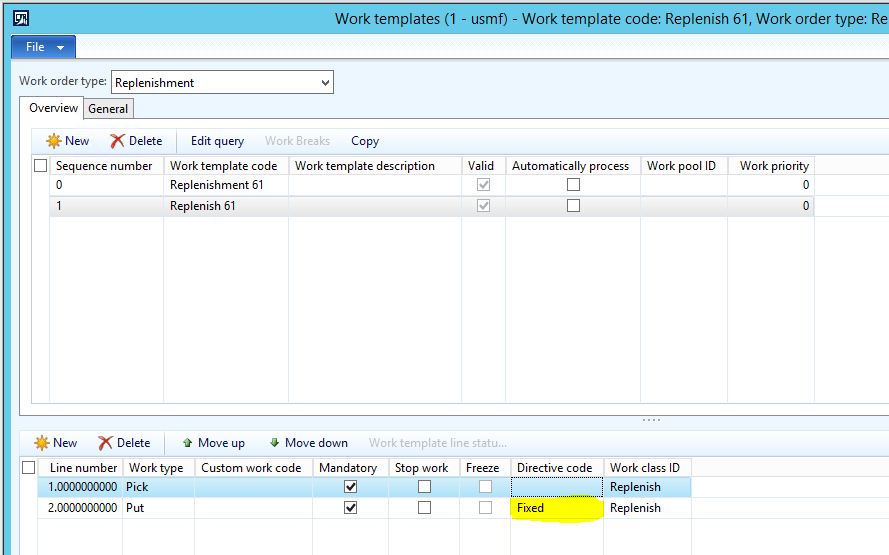
Task: Click sequence number 0 cell
Action: coord(107,185)
